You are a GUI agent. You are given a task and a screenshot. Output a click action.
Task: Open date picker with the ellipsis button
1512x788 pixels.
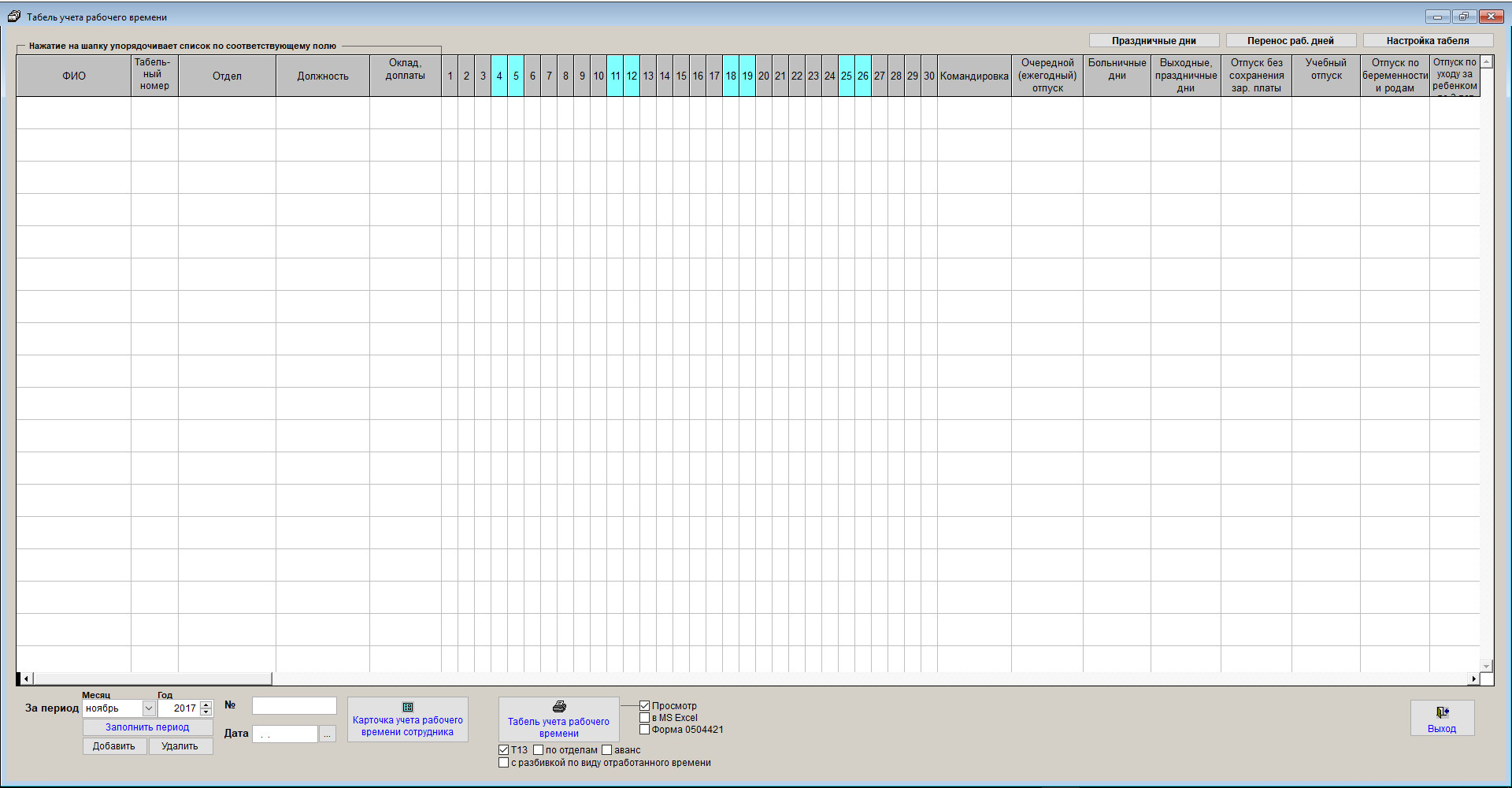pyautogui.click(x=328, y=734)
